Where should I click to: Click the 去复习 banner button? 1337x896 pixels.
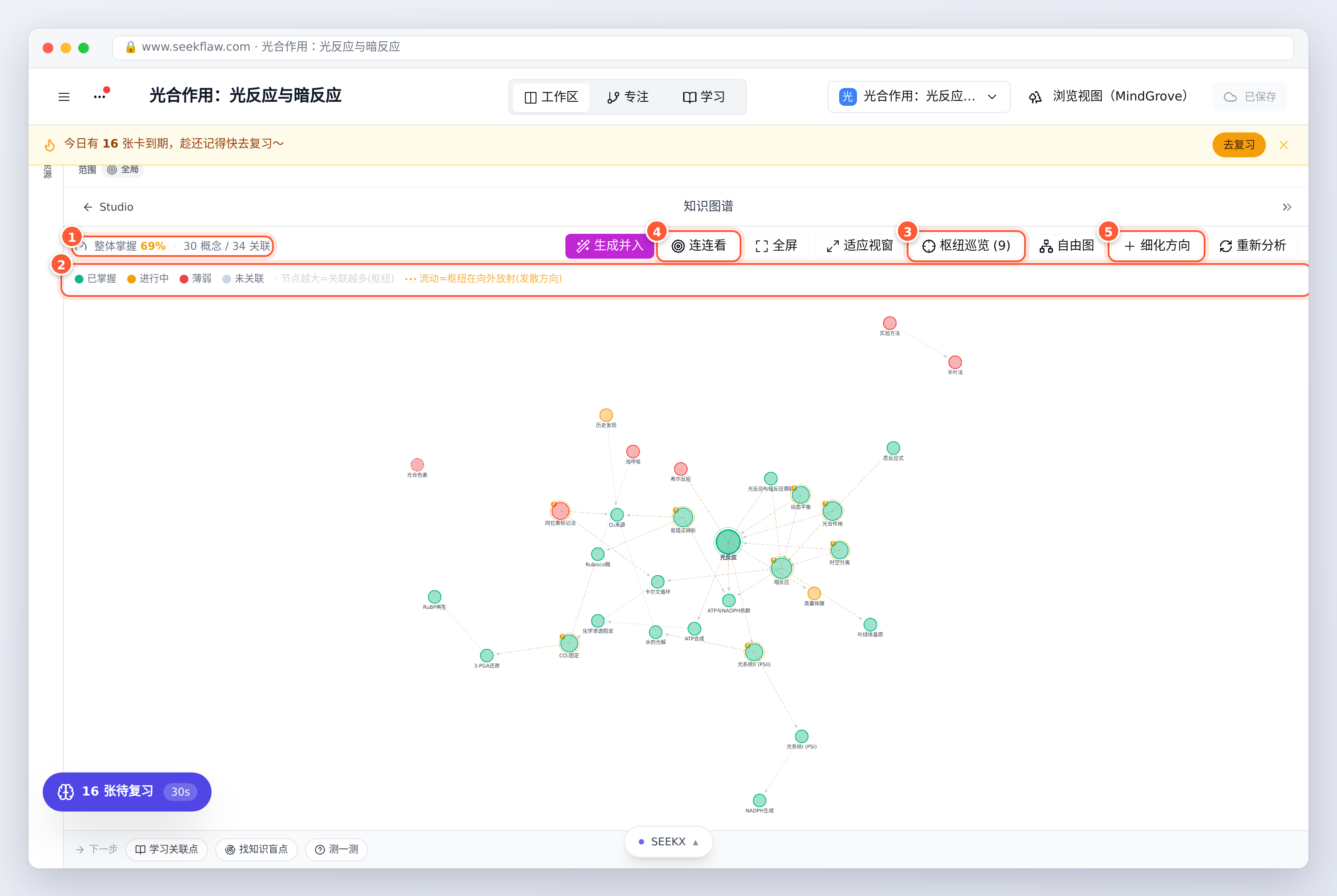click(x=1239, y=145)
